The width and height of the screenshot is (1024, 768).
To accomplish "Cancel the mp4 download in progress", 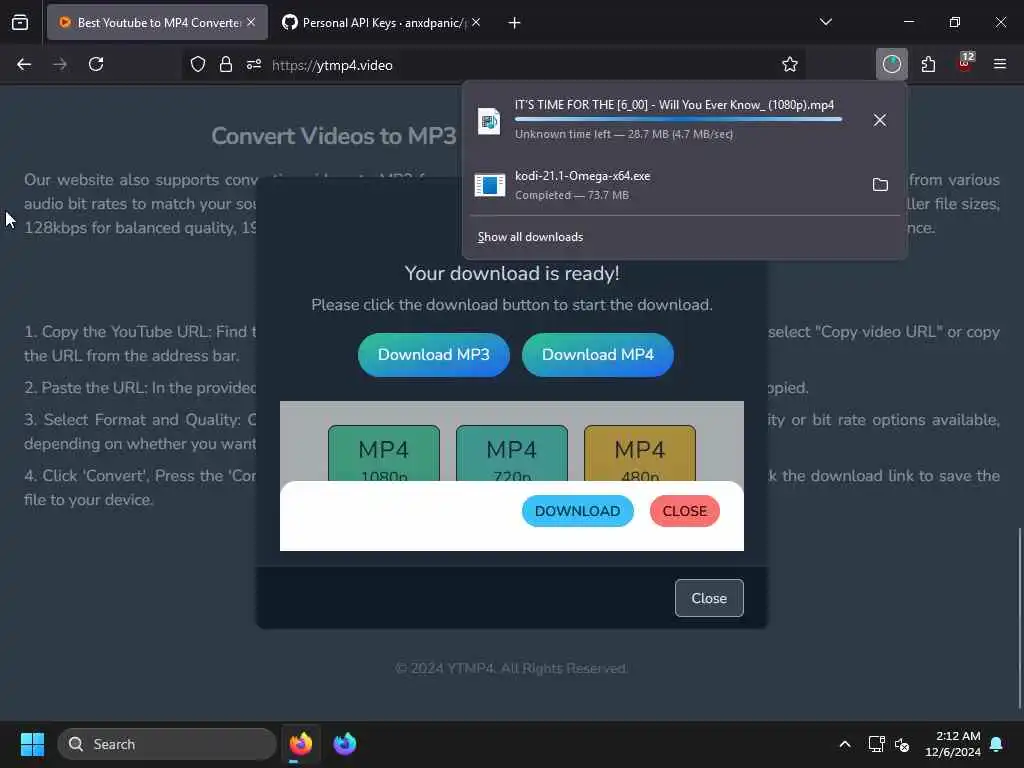I will click(880, 120).
